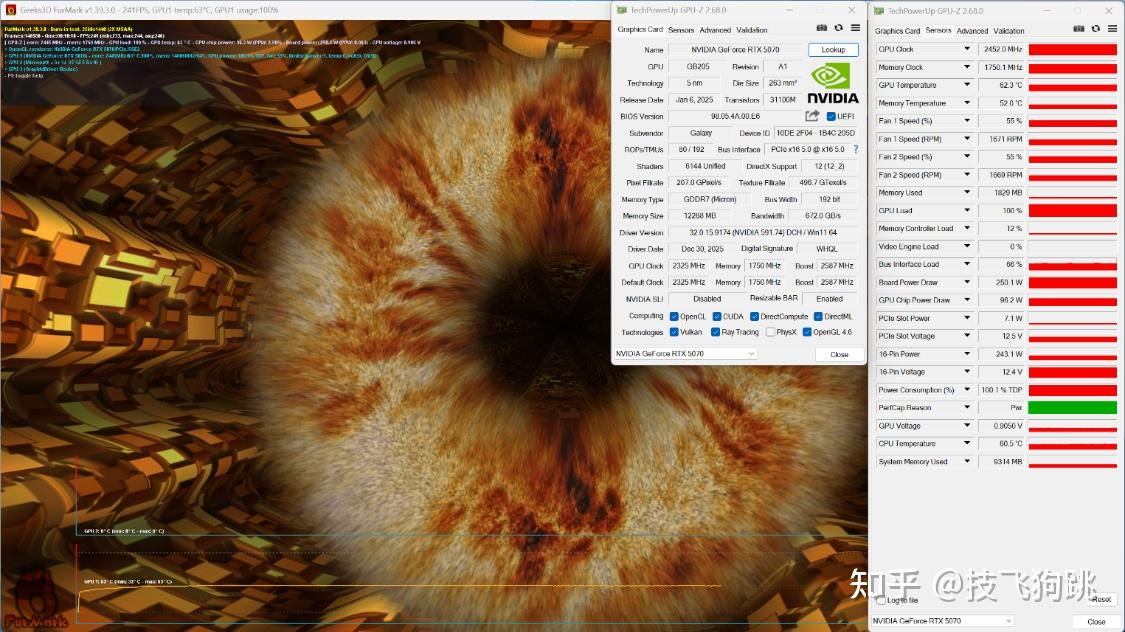
Task: Toggle the Ray Tracing checkbox
Action: [x=715, y=332]
